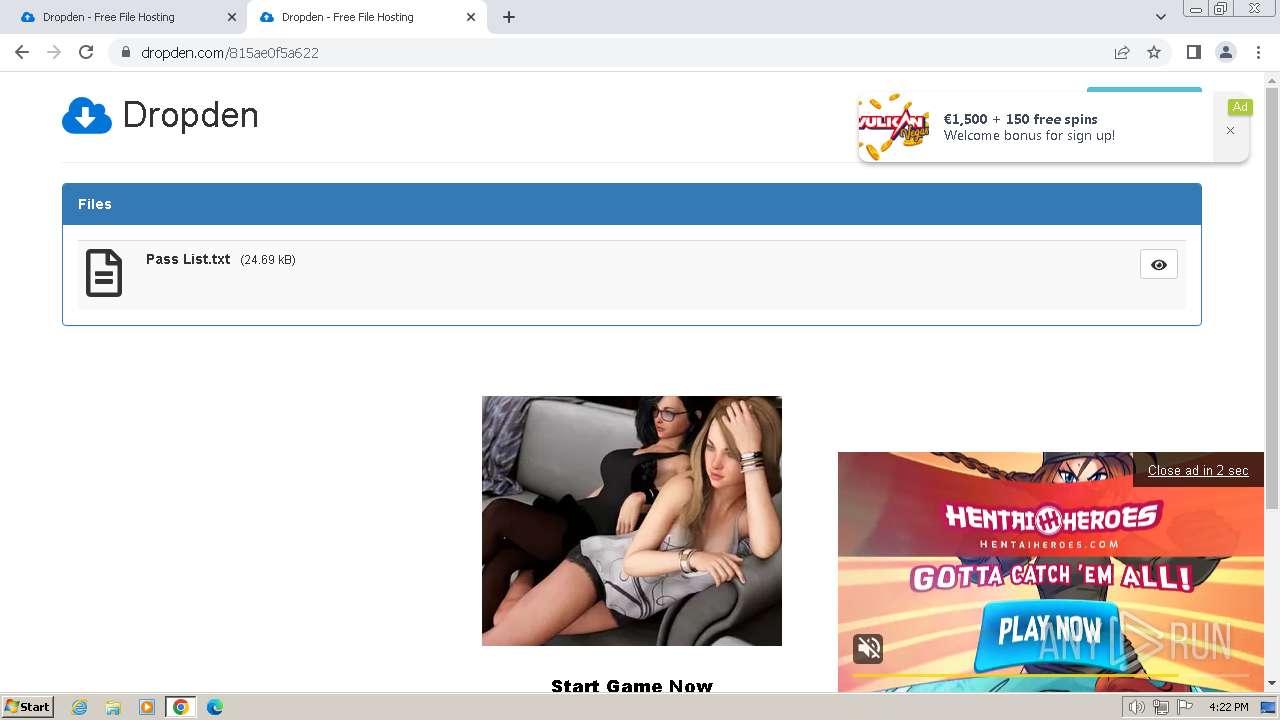Open the Pass List.txt file name
1280x720 pixels.
pos(188,259)
